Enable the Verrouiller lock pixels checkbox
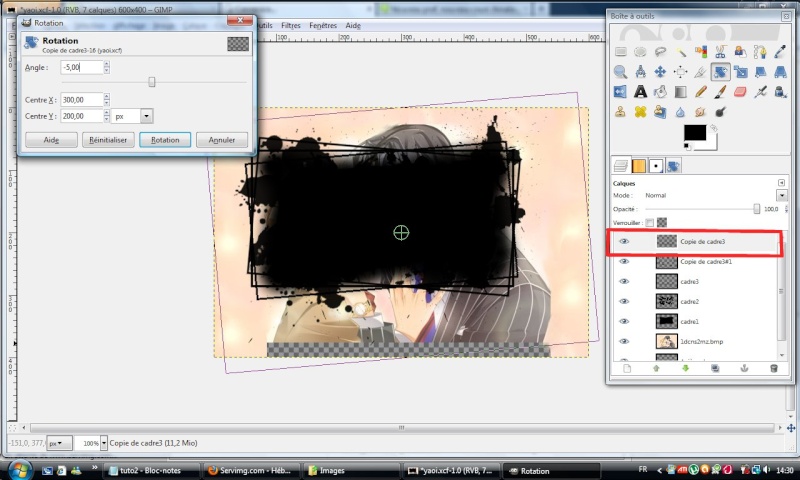The image size is (800, 480). click(x=649, y=222)
